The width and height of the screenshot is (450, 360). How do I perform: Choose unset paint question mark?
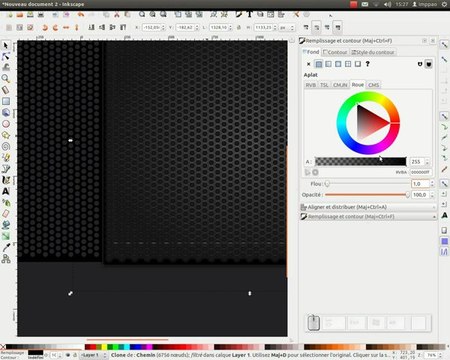coord(368,64)
